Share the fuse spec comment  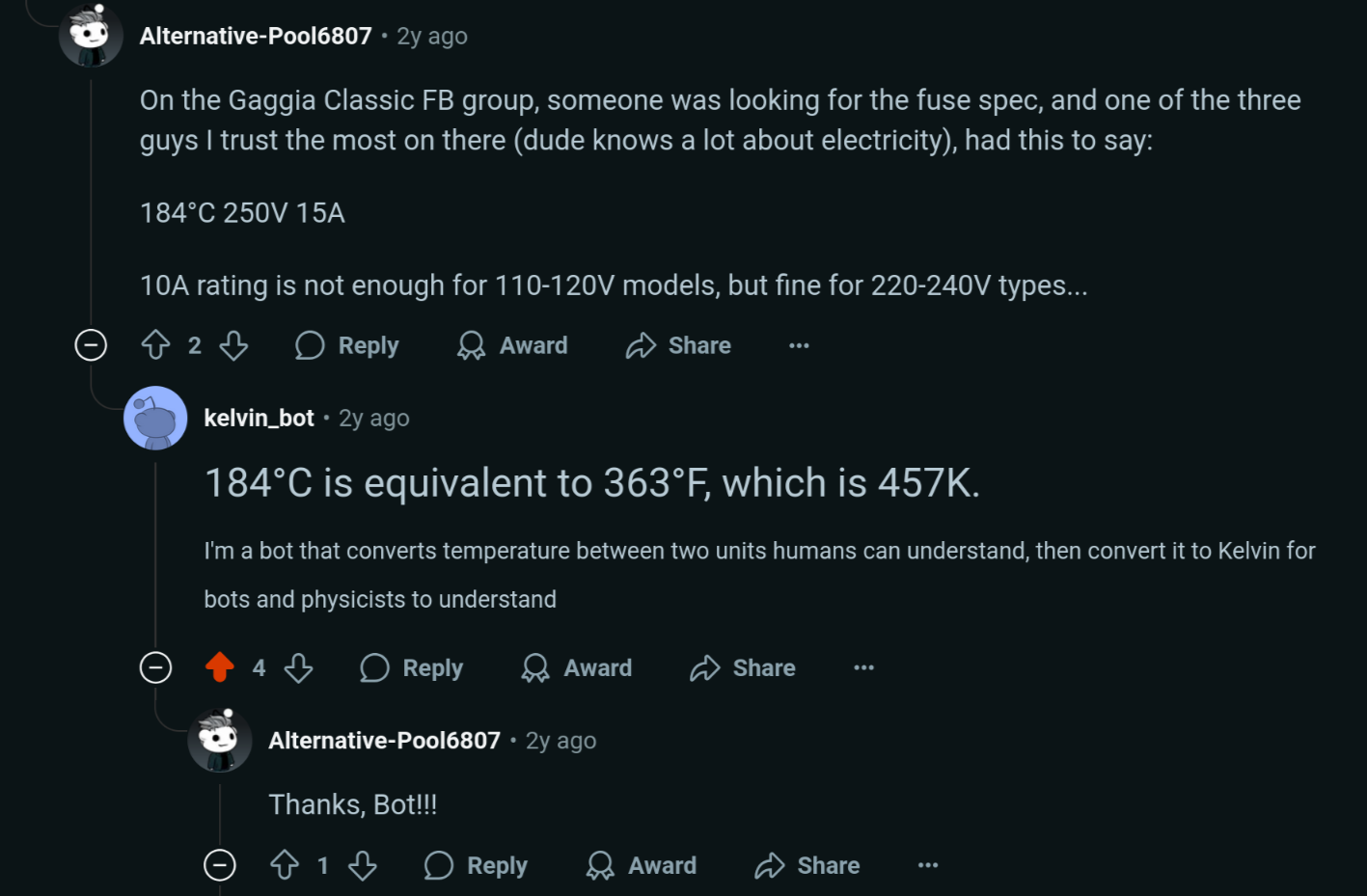(679, 345)
